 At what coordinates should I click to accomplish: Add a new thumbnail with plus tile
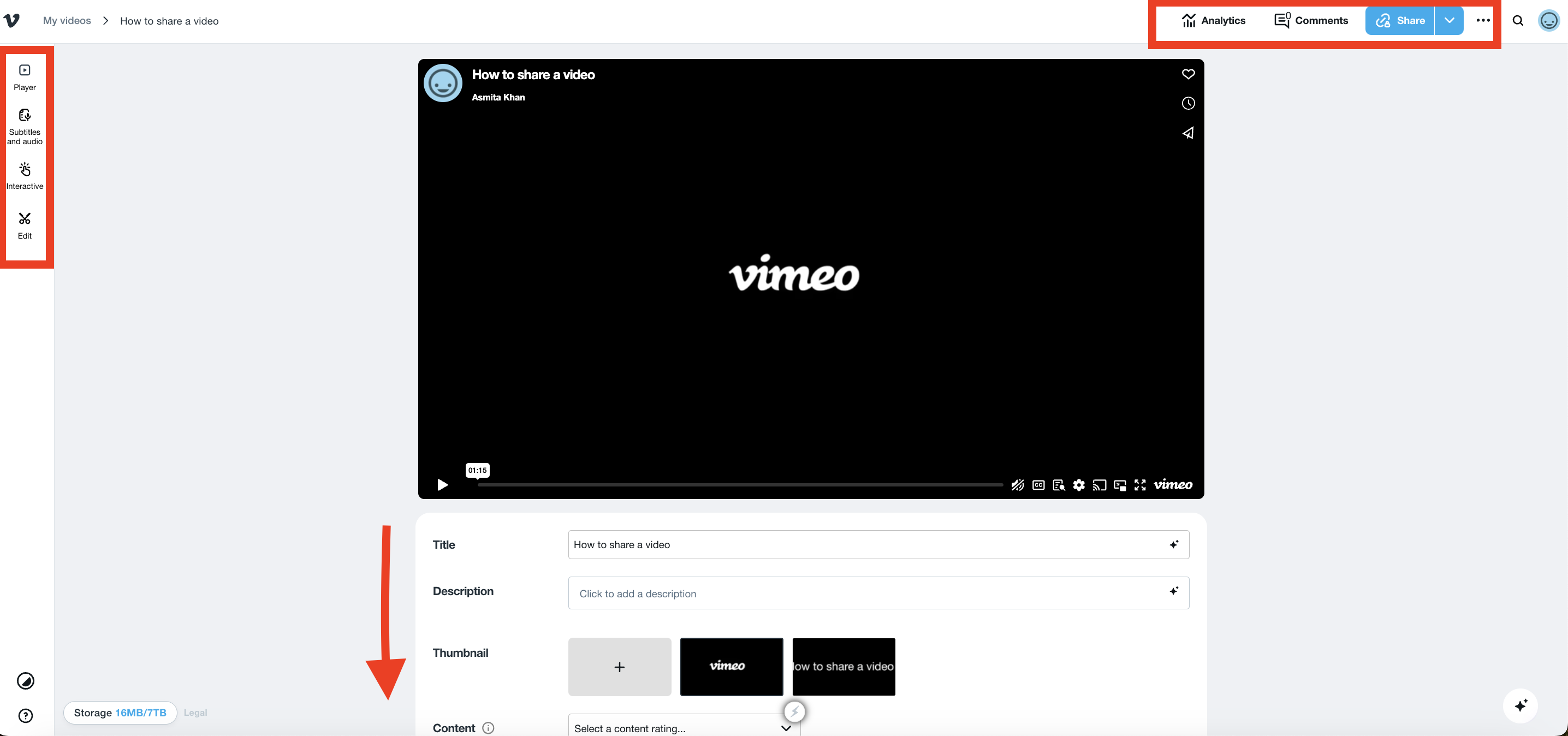(x=619, y=667)
